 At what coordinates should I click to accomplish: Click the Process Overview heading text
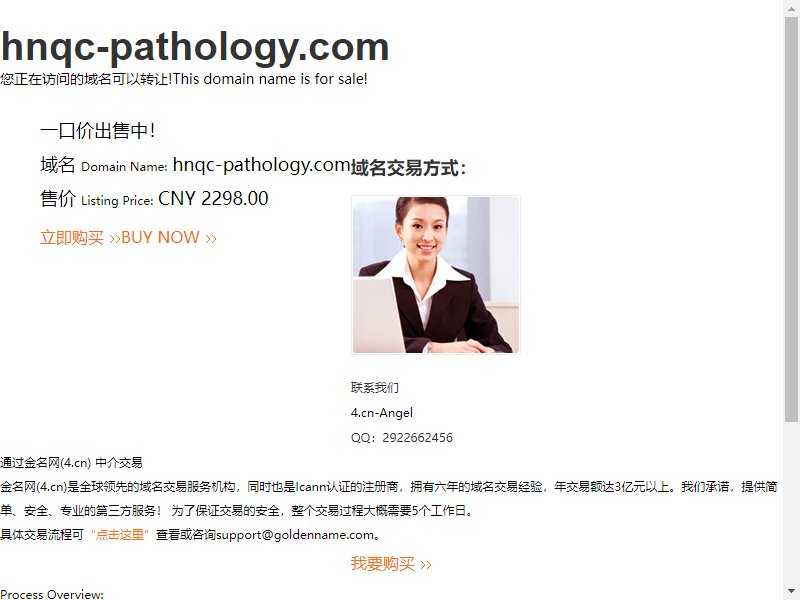[x=52, y=594]
